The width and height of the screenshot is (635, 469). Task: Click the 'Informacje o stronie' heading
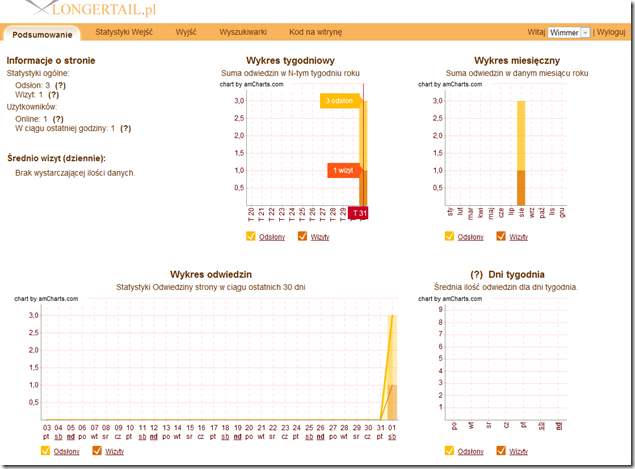coord(51,61)
